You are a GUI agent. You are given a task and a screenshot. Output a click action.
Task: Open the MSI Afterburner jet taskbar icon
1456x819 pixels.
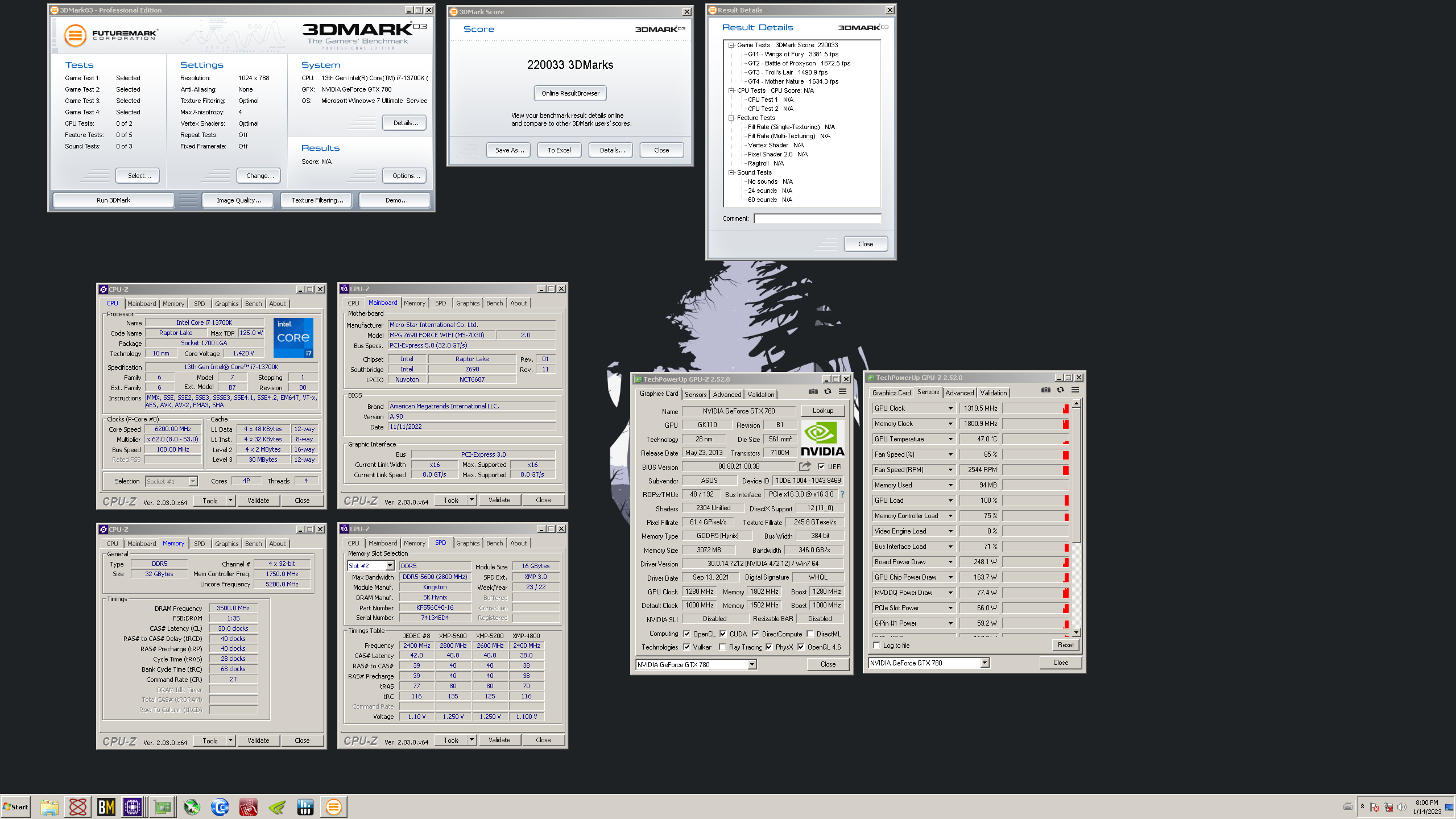192,806
